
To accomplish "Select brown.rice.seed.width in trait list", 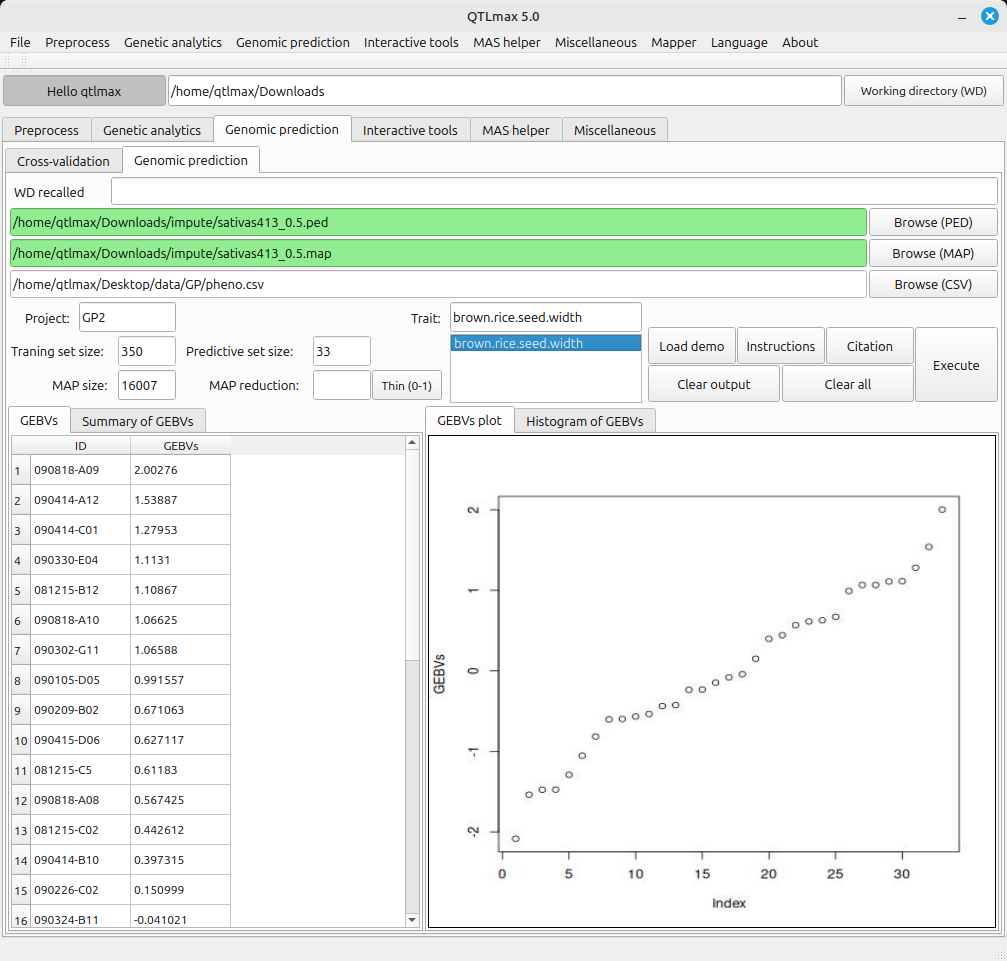I will coord(545,343).
